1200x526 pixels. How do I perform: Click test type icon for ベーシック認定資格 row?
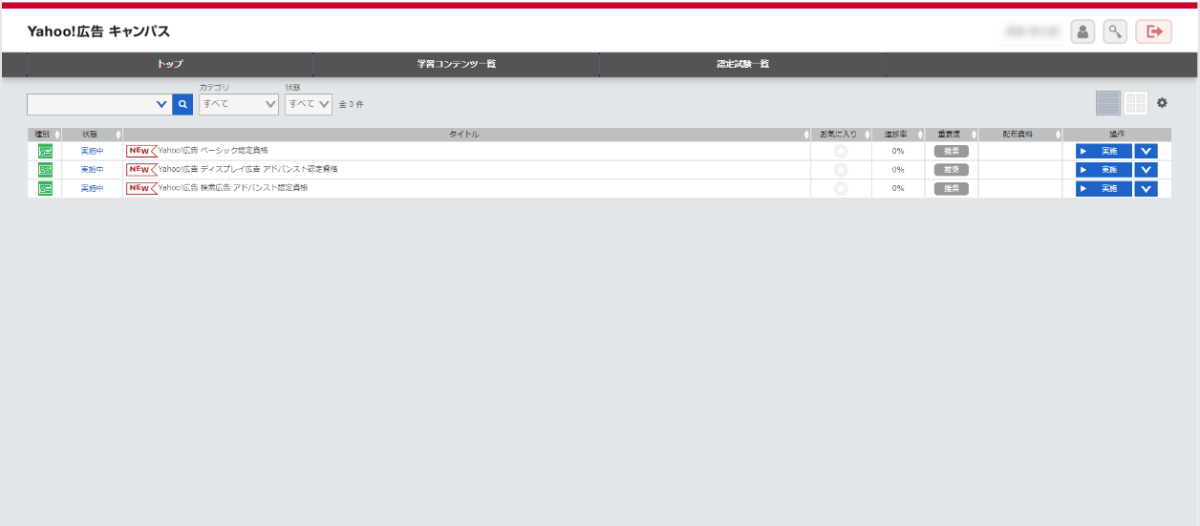tap(45, 151)
